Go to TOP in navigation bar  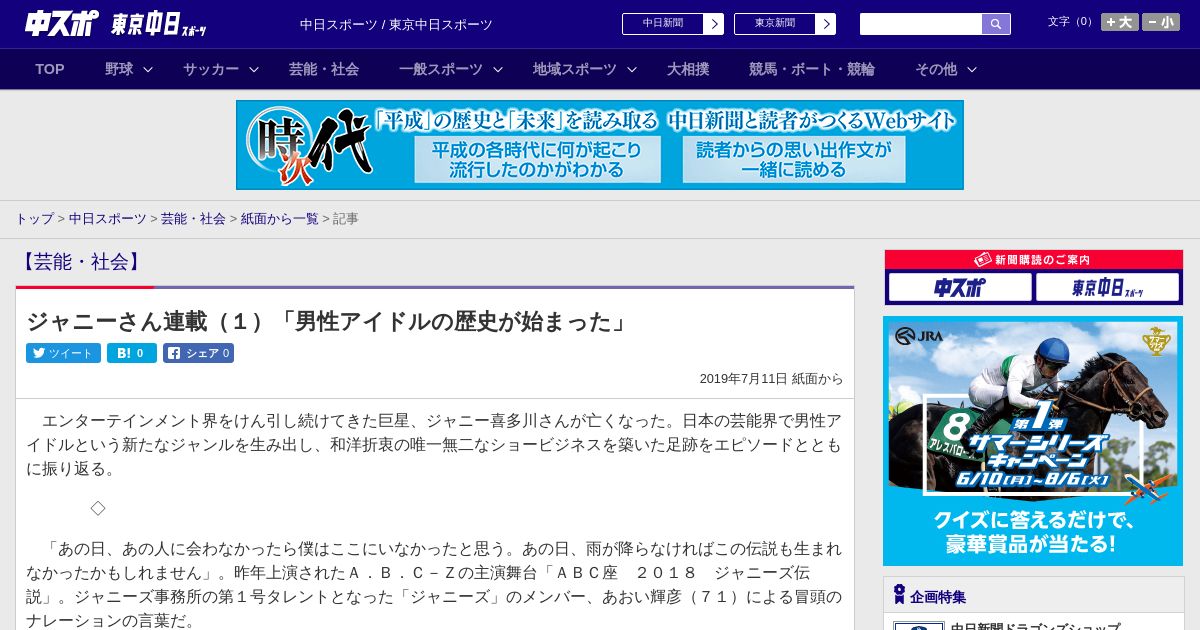[x=50, y=69]
